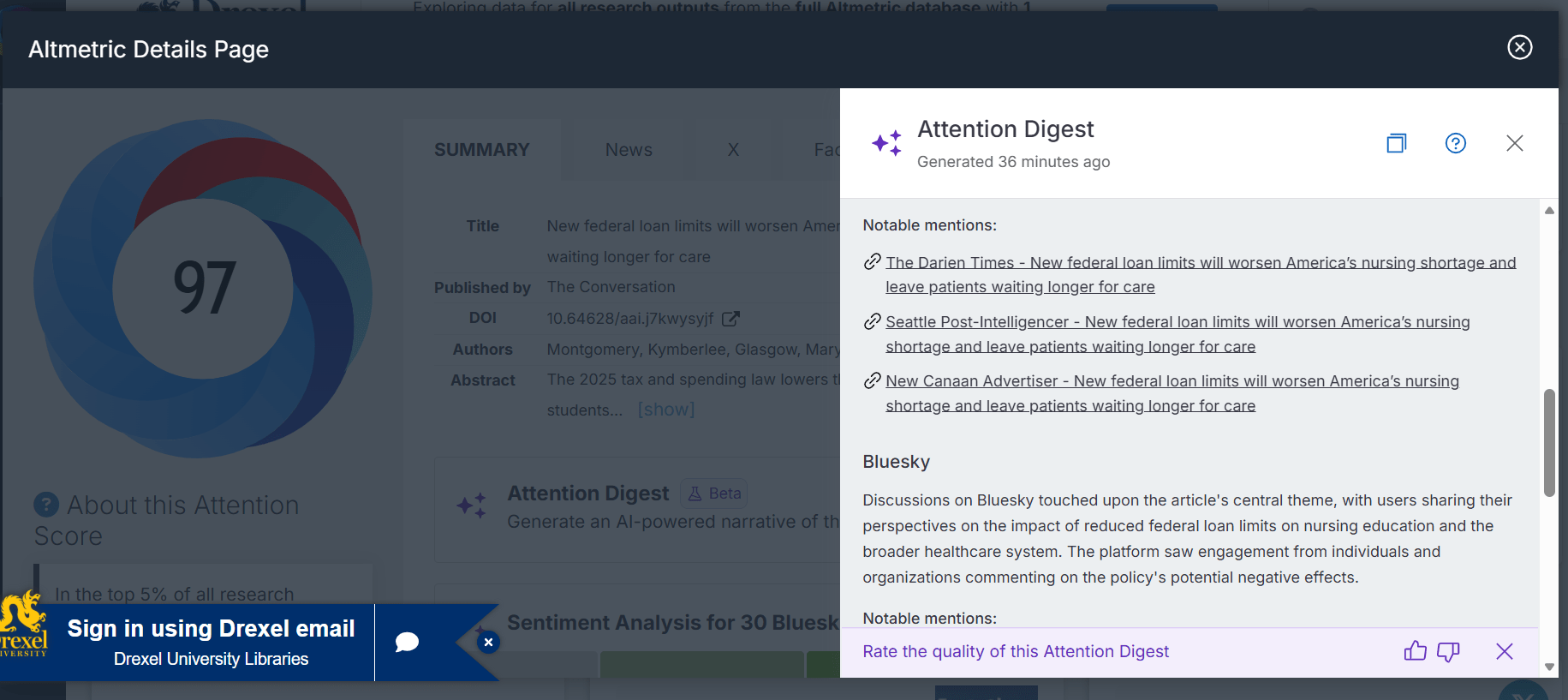Open New Canaan Advertiser mention link
The height and width of the screenshot is (700, 1568).
1172,393
